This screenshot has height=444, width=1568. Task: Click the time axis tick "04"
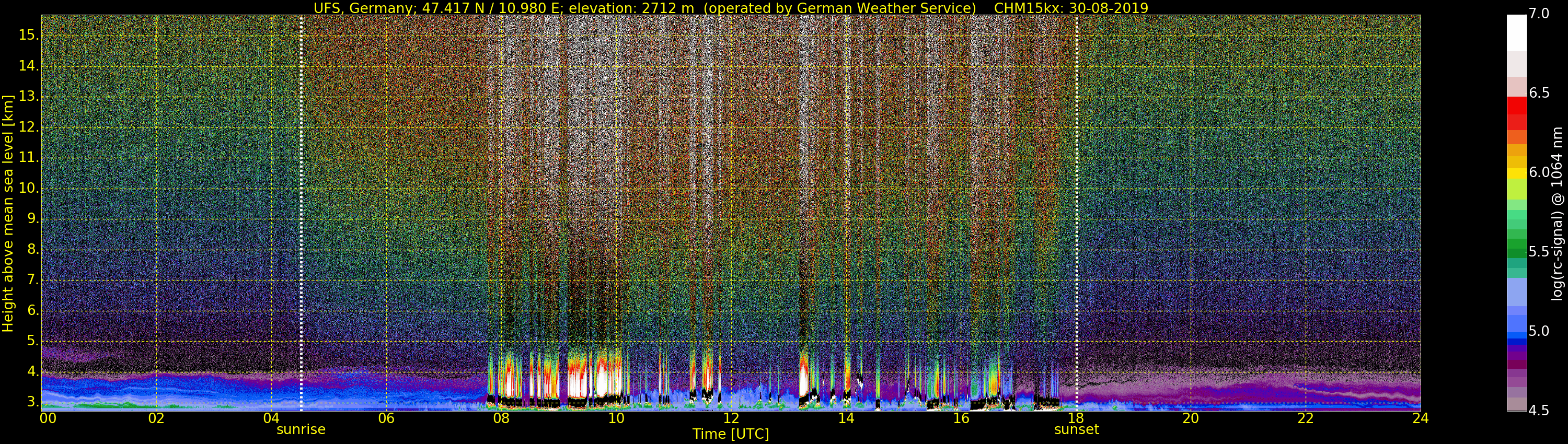click(x=271, y=418)
